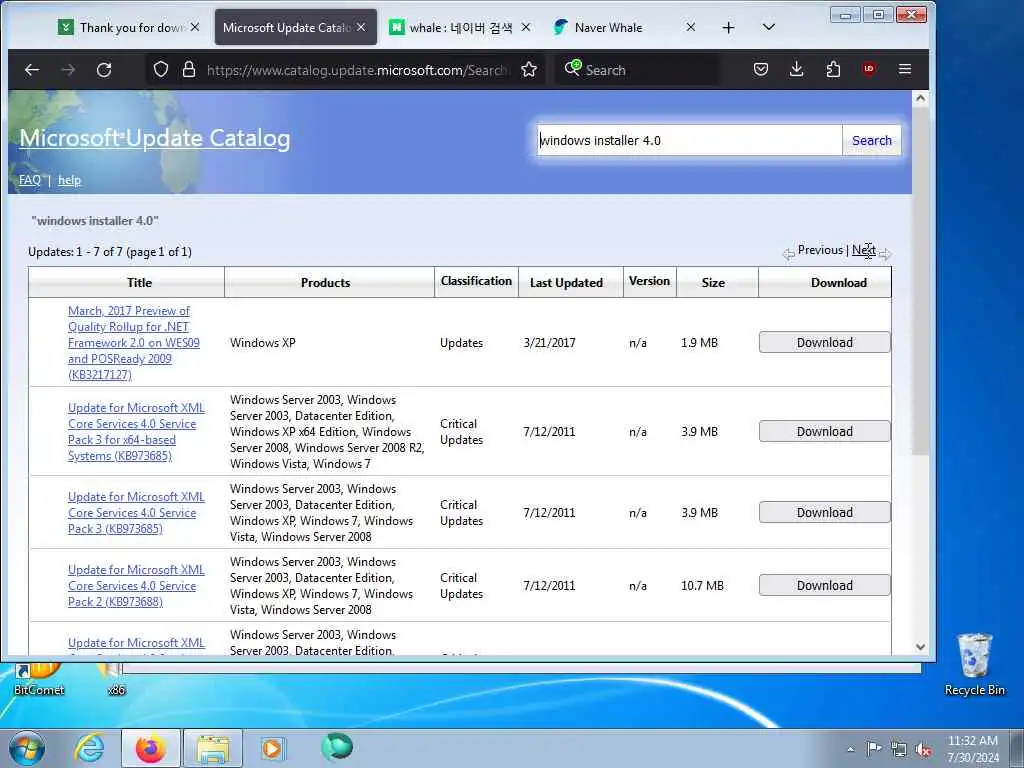Image resolution: width=1024 pixels, height=768 pixels.
Task: Sort by the Classification column header
Action: coord(476,281)
